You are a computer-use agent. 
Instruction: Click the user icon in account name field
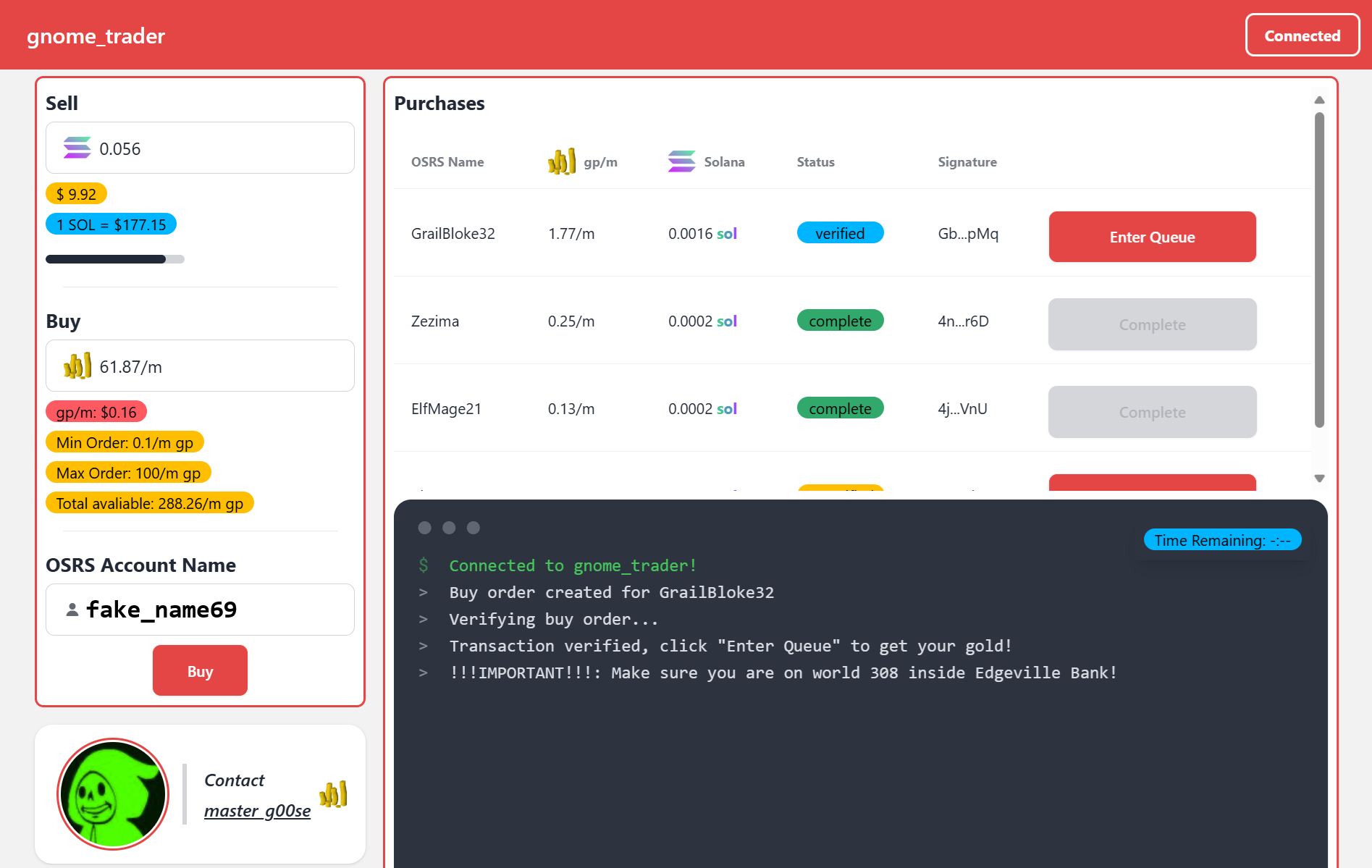[72, 610]
